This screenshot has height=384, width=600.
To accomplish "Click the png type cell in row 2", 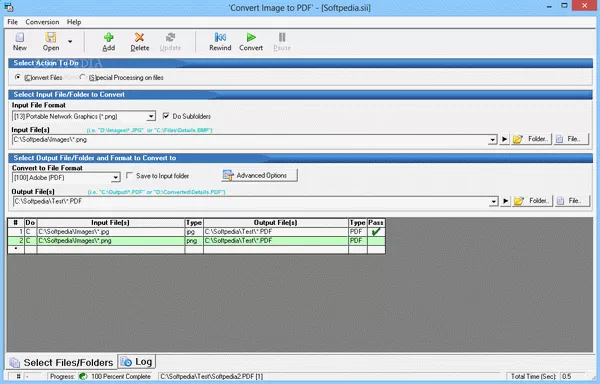I will [x=194, y=241].
